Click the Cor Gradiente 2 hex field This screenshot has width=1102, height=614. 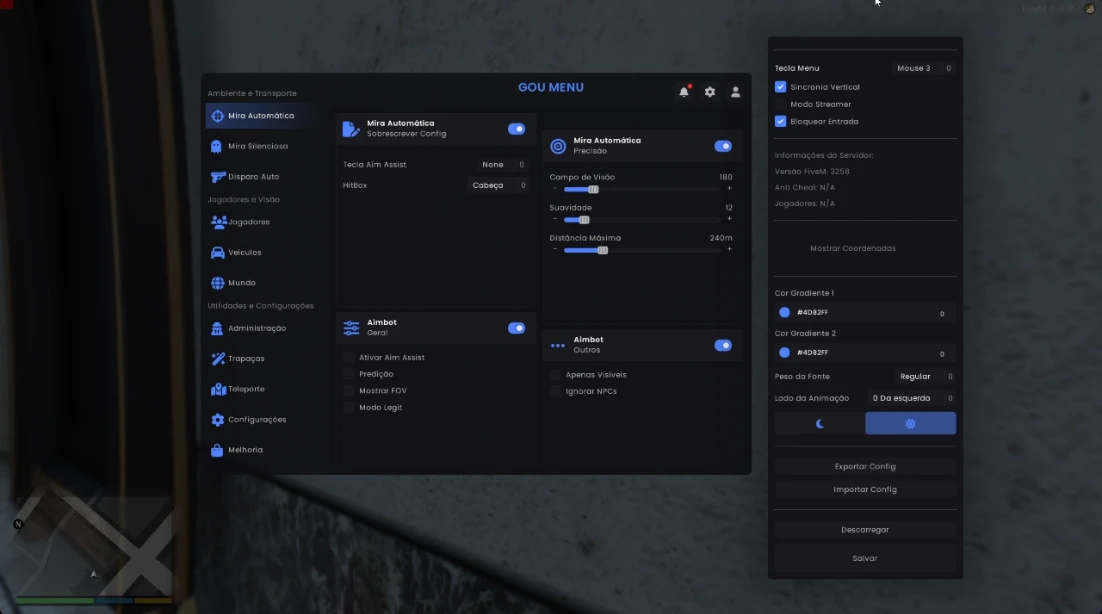tap(865, 353)
